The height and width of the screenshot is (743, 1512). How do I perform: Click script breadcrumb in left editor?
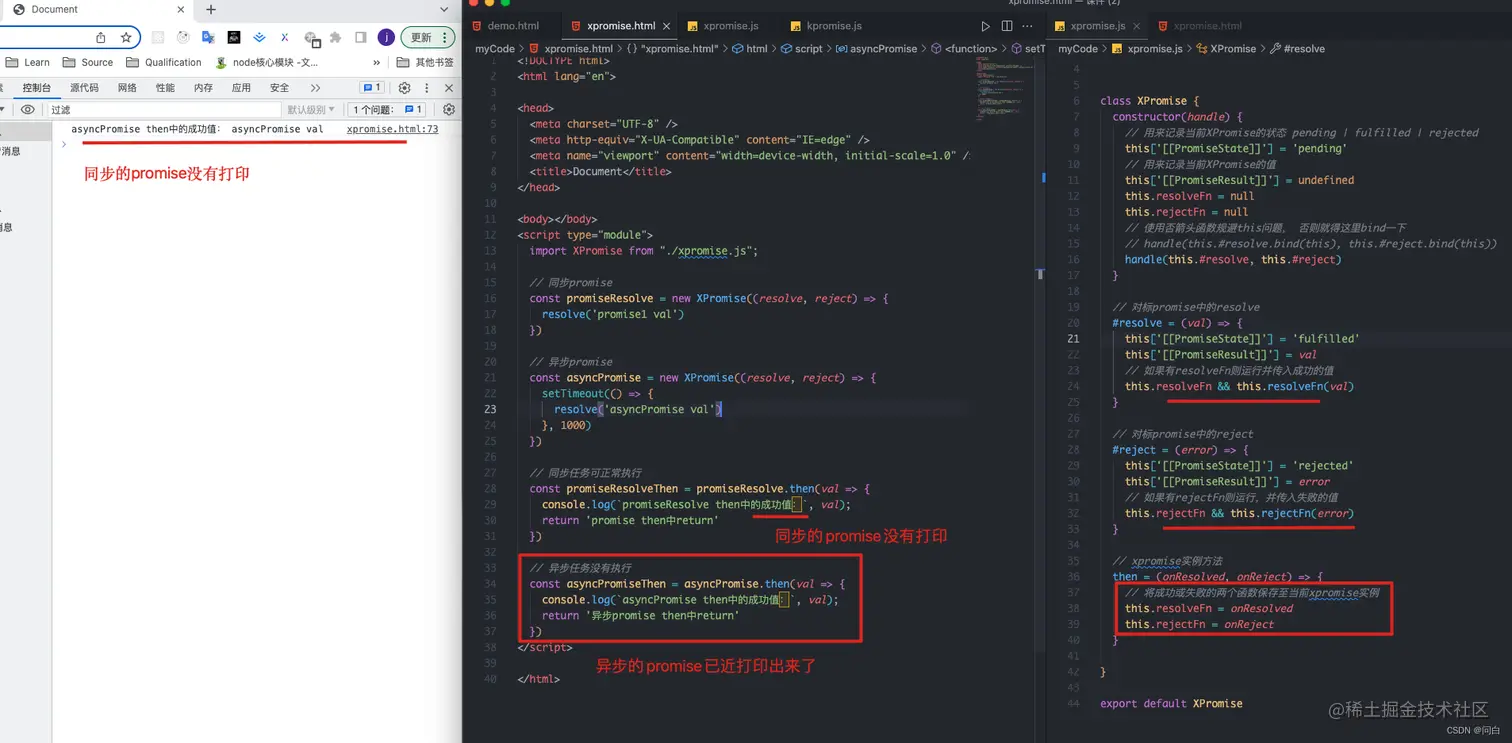click(x=802, y=48)
